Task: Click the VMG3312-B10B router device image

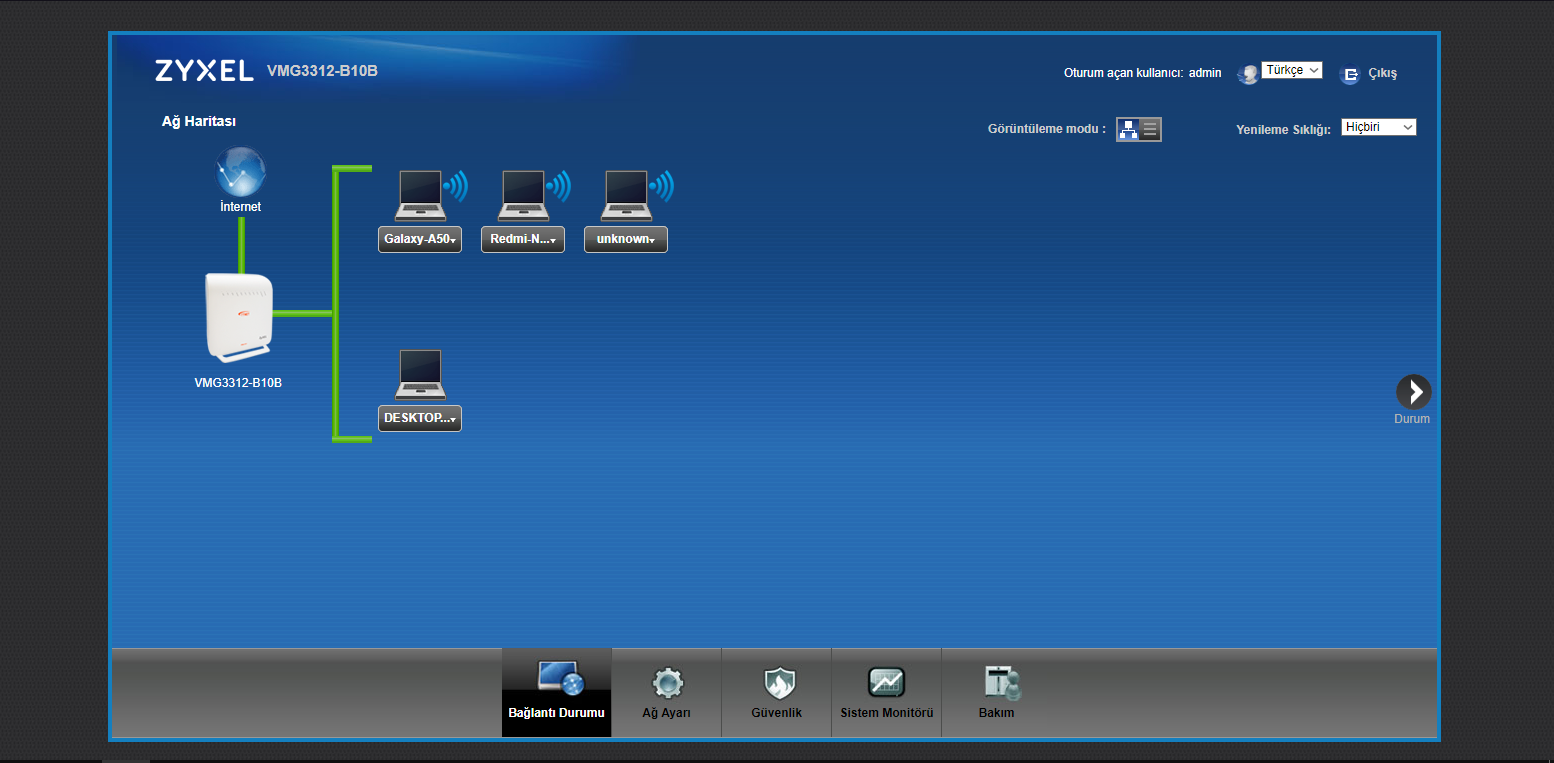Action: tap(239, 316)
